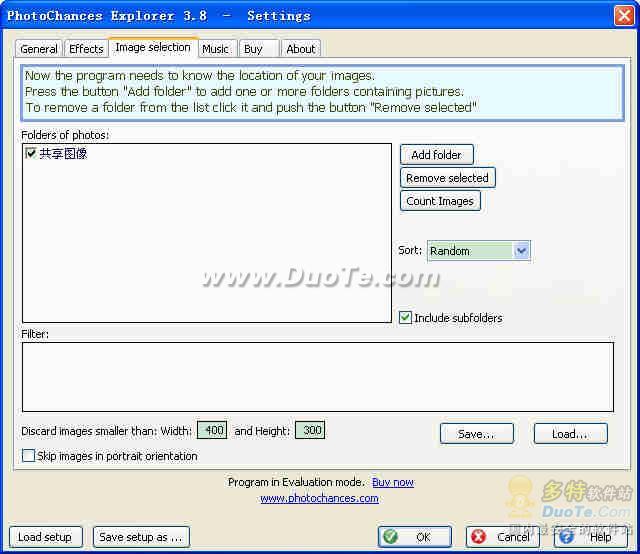The width and height of the screenshot is (640, 554).
Task: Click Save setup as ... button
Action: (x=141, y=537)
